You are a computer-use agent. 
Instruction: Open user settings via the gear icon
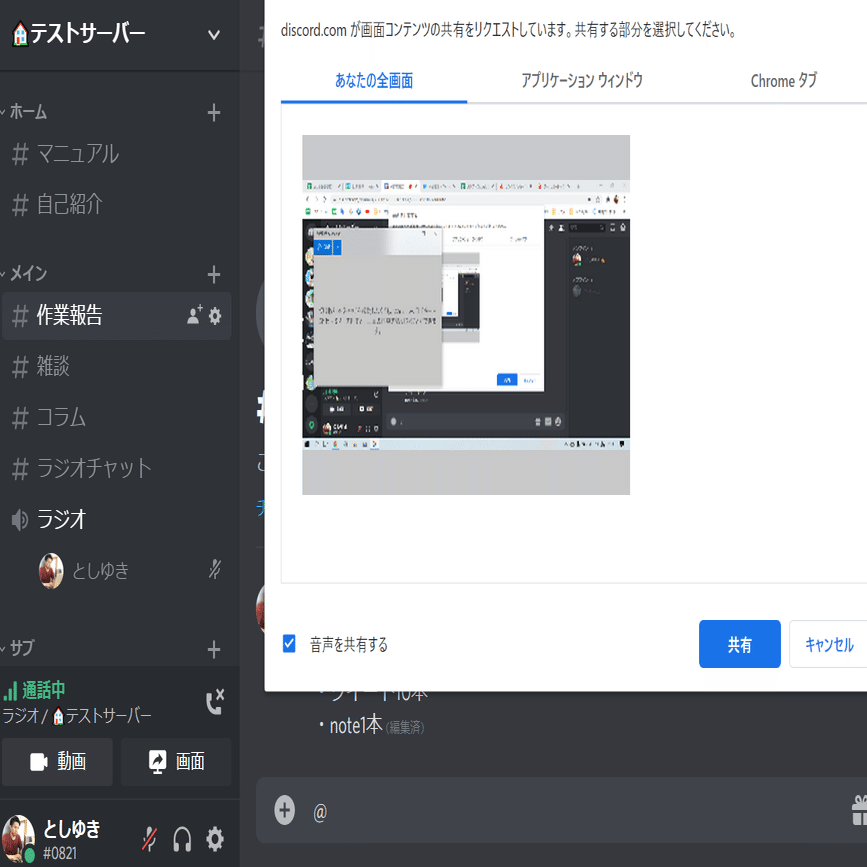click(213, 838)
